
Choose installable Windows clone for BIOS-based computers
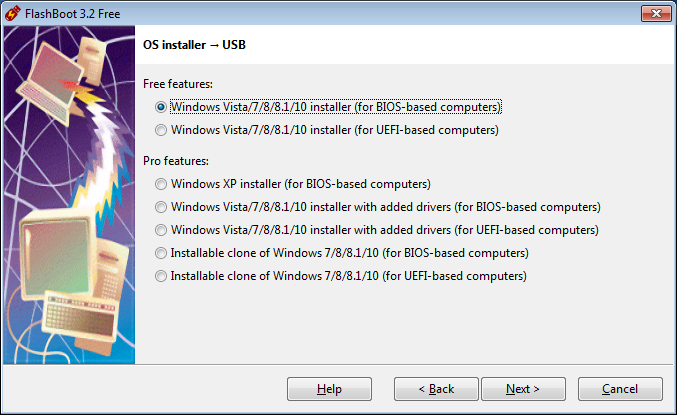point(162,253)
